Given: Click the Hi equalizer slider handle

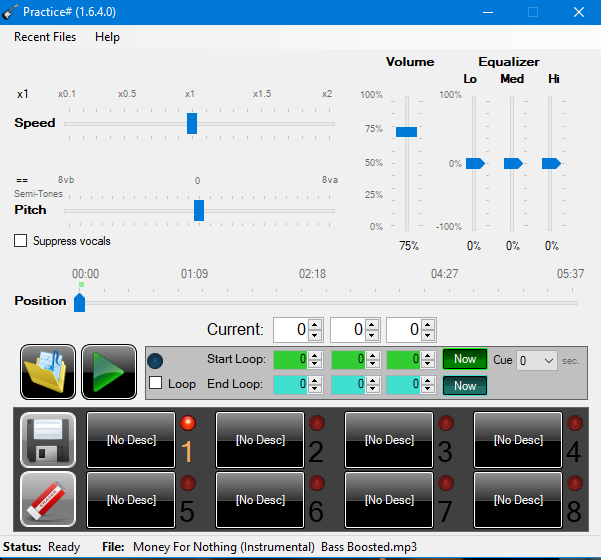Looking at the screenshot, I should point(552,164).
